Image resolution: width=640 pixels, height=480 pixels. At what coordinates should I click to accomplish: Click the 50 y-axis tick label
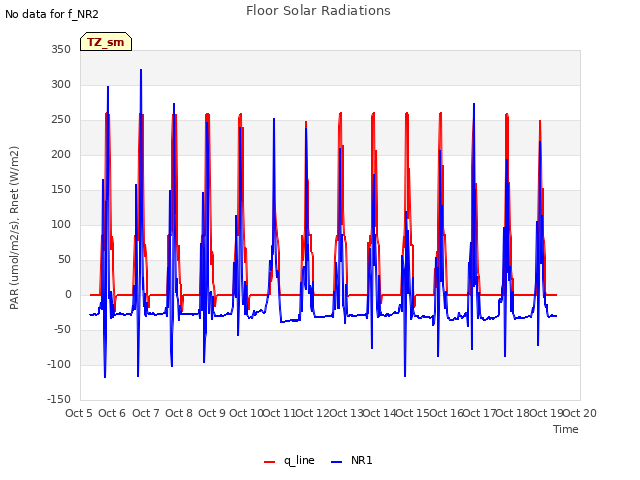click(x=64, y=260)
